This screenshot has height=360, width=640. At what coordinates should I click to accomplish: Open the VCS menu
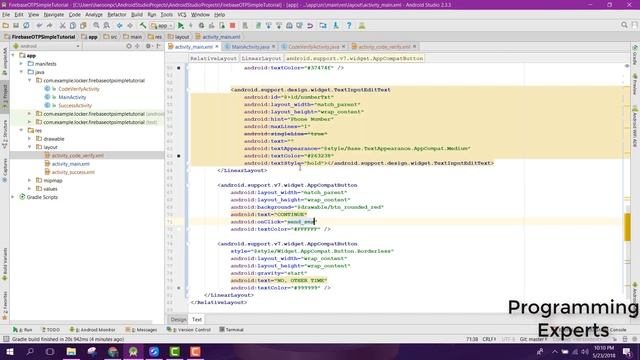tap(182, 15)
